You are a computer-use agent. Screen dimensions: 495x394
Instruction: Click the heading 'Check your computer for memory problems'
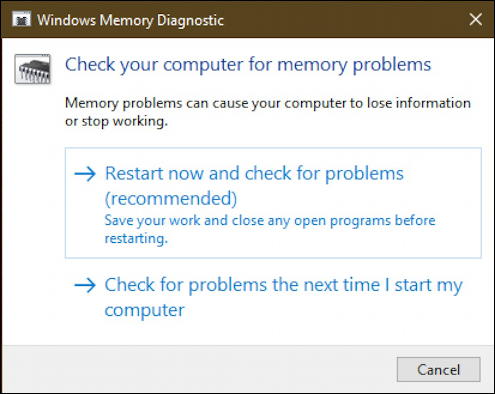[248, 65]
